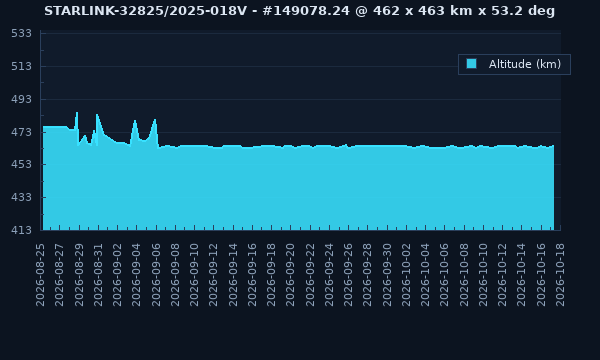Click the 2026-10-06 date label
The height and width of the screenshot is (360, 600).
tap(444, 275)
